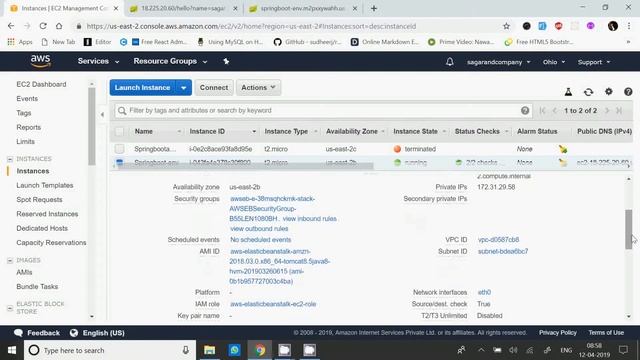Select checkbox for terminated Springboota instance
Image resolution: width=640 pixels, height=360 pixels.
[119, 149]
